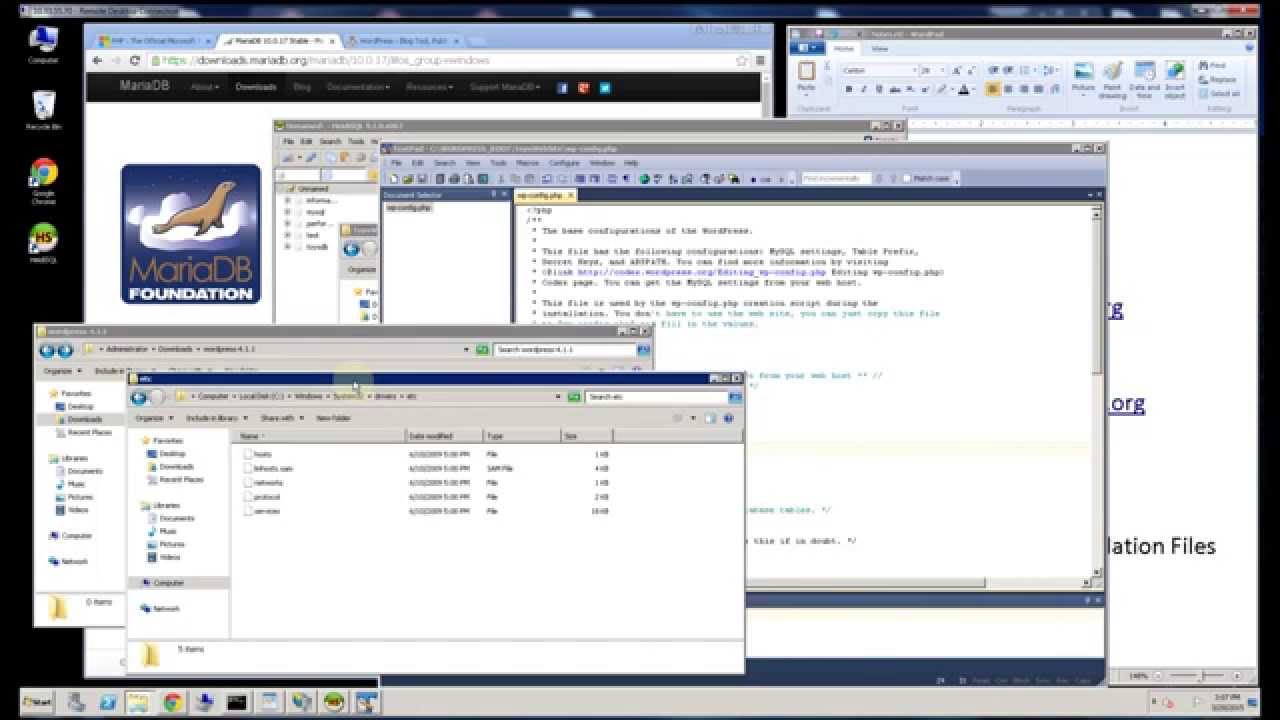Toggle the Match case checkbox in TextPad
1280x720 pixels.
(907, 179)
